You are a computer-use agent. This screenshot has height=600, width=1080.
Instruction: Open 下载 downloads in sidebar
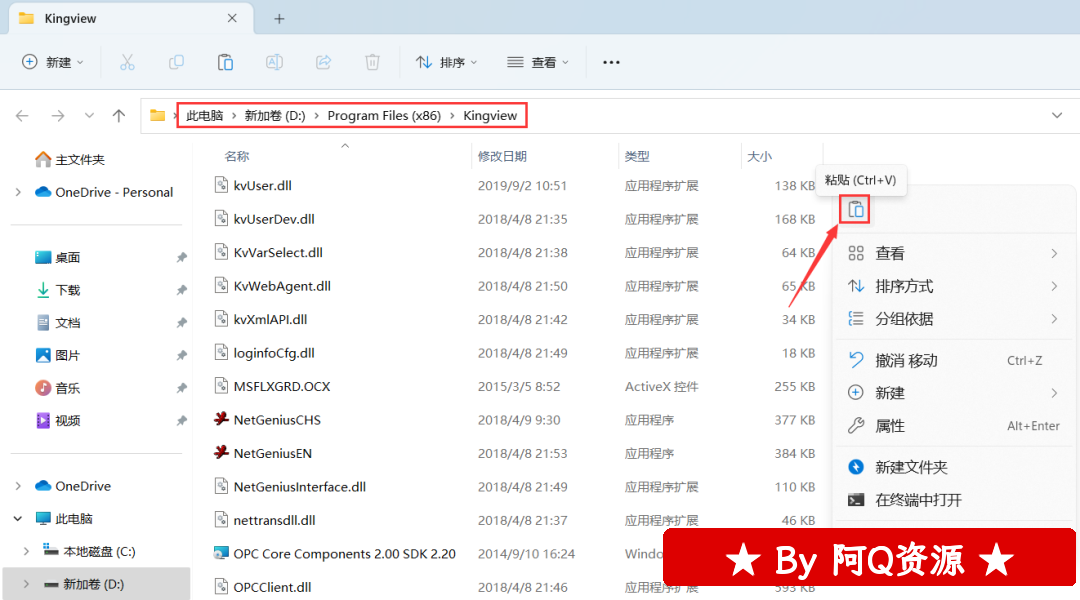58,290
